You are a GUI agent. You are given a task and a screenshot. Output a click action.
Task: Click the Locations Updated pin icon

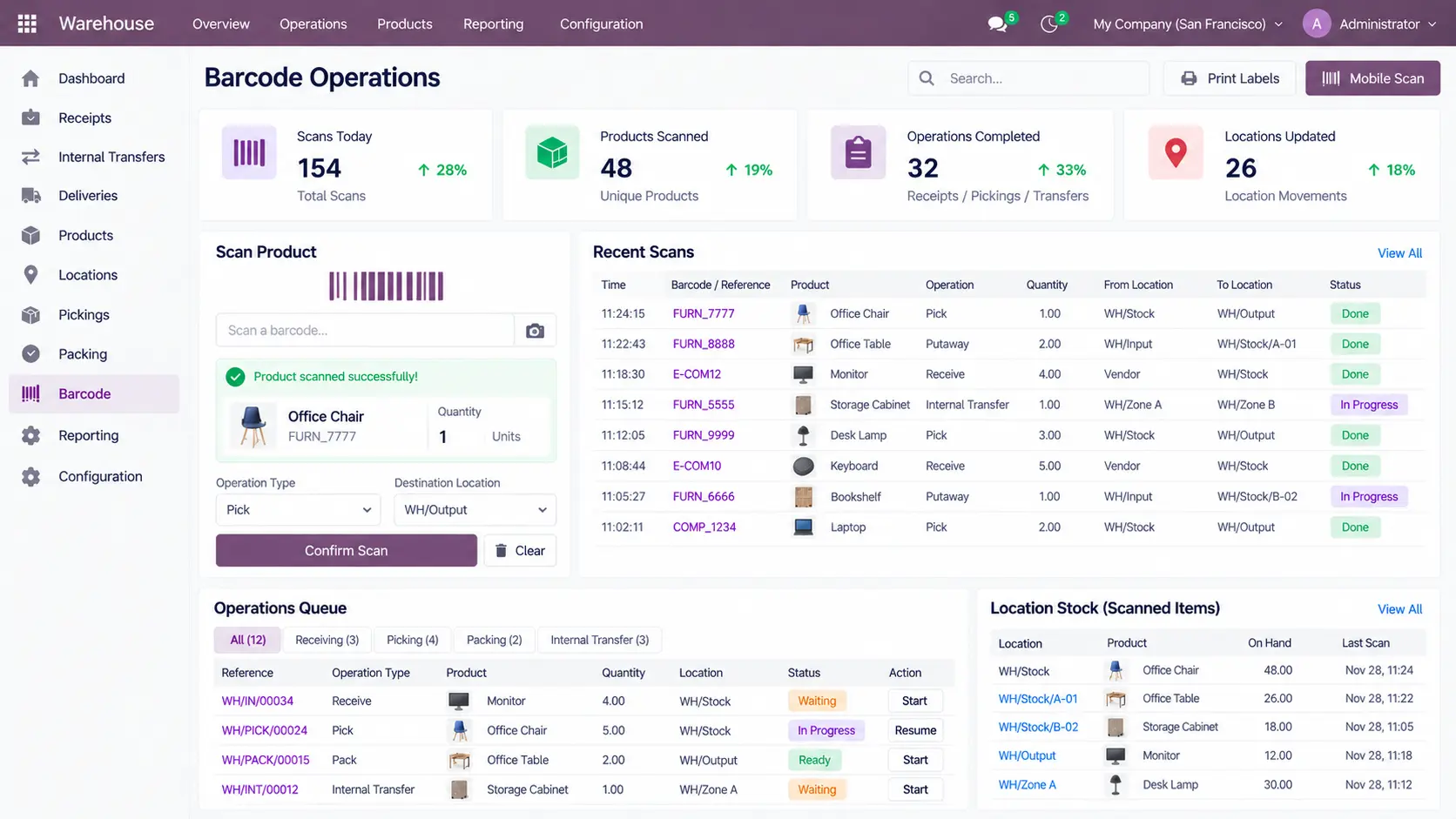[x=1176, y=152]
